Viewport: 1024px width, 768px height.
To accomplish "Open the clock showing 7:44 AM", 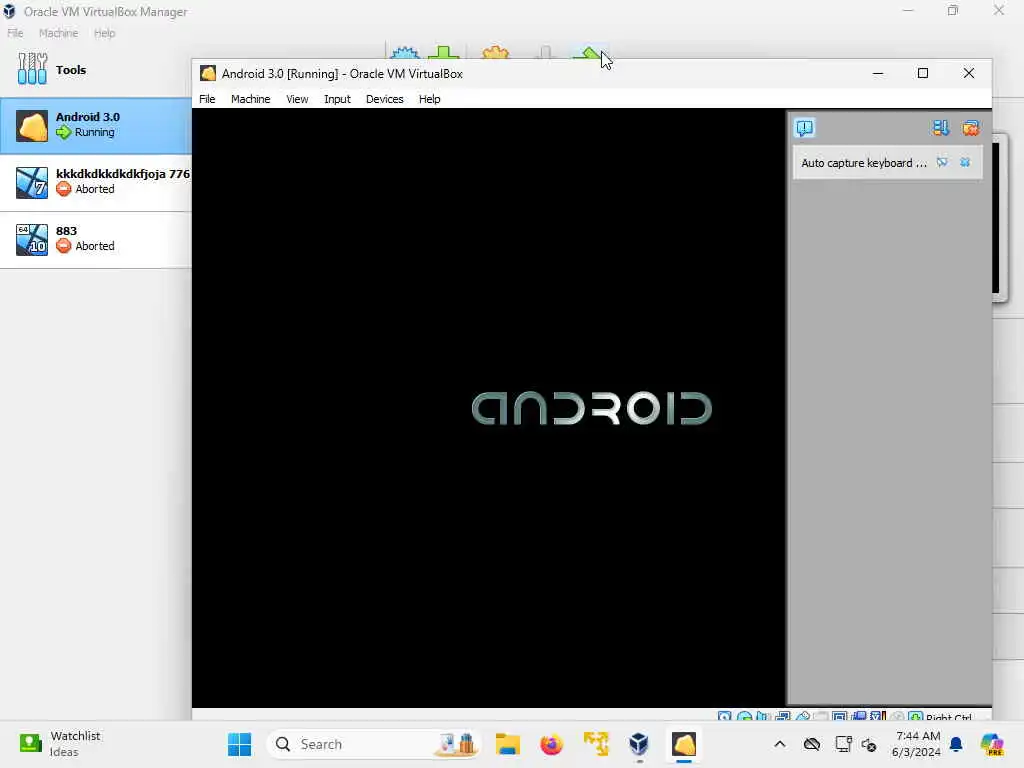I will [x=916, y=744].
